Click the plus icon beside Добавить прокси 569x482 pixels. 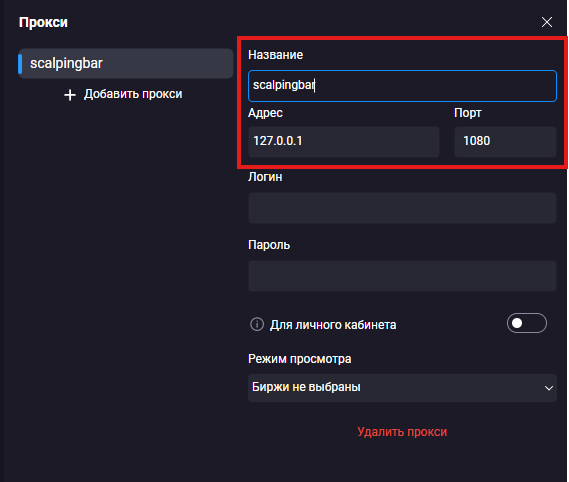[x=70, y=95]
